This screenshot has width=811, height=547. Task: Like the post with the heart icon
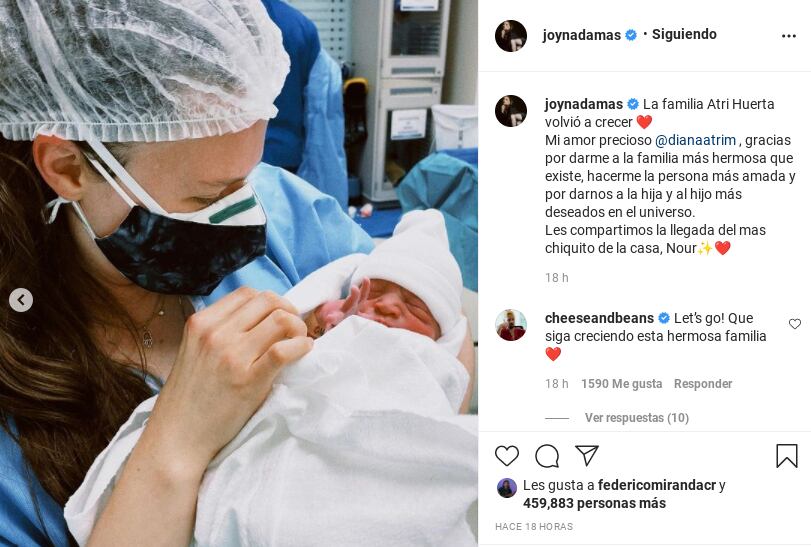(x=507, y=456)
